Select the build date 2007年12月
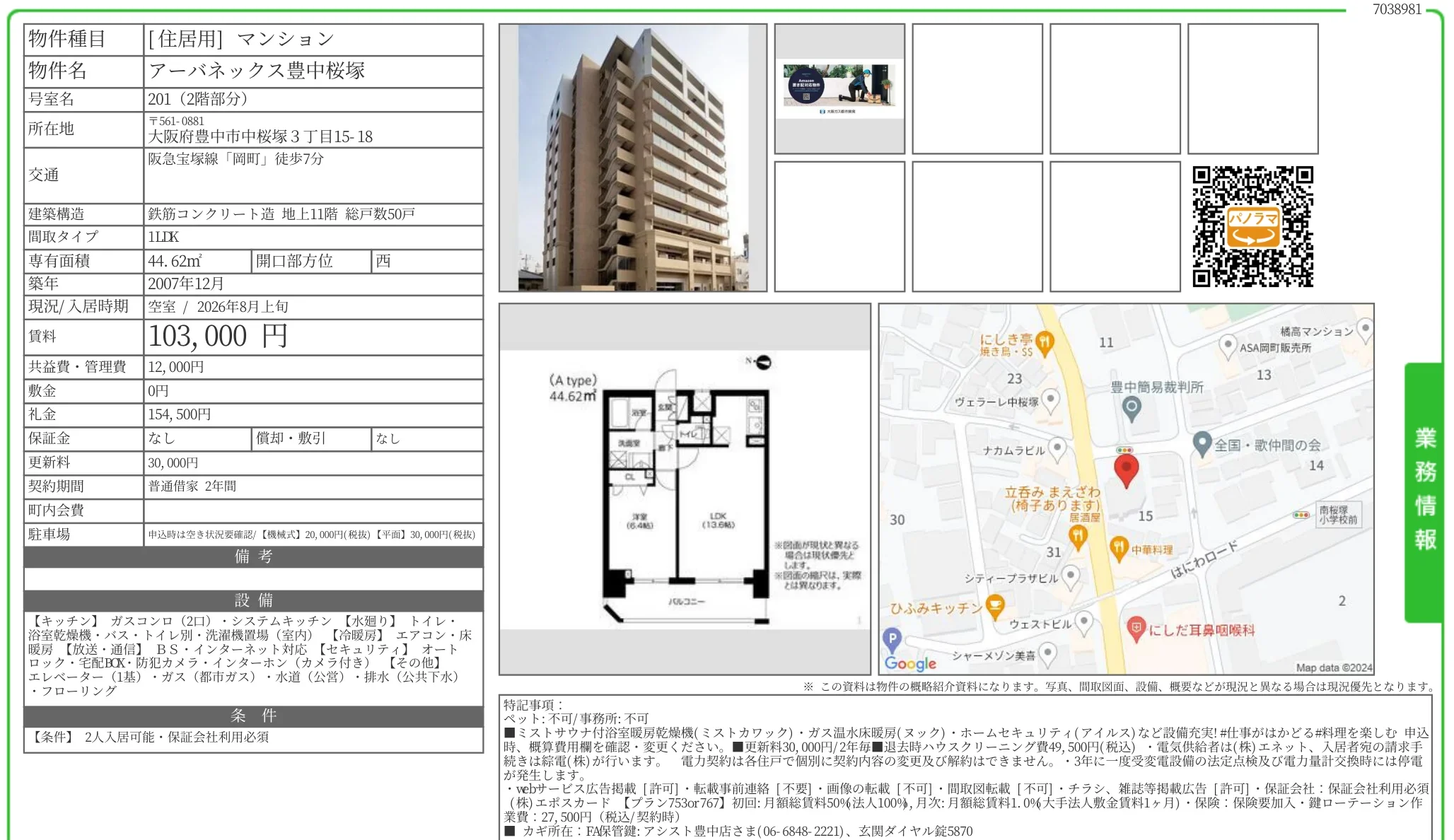This screenshot has width=1454, height=840. (186, 284)
